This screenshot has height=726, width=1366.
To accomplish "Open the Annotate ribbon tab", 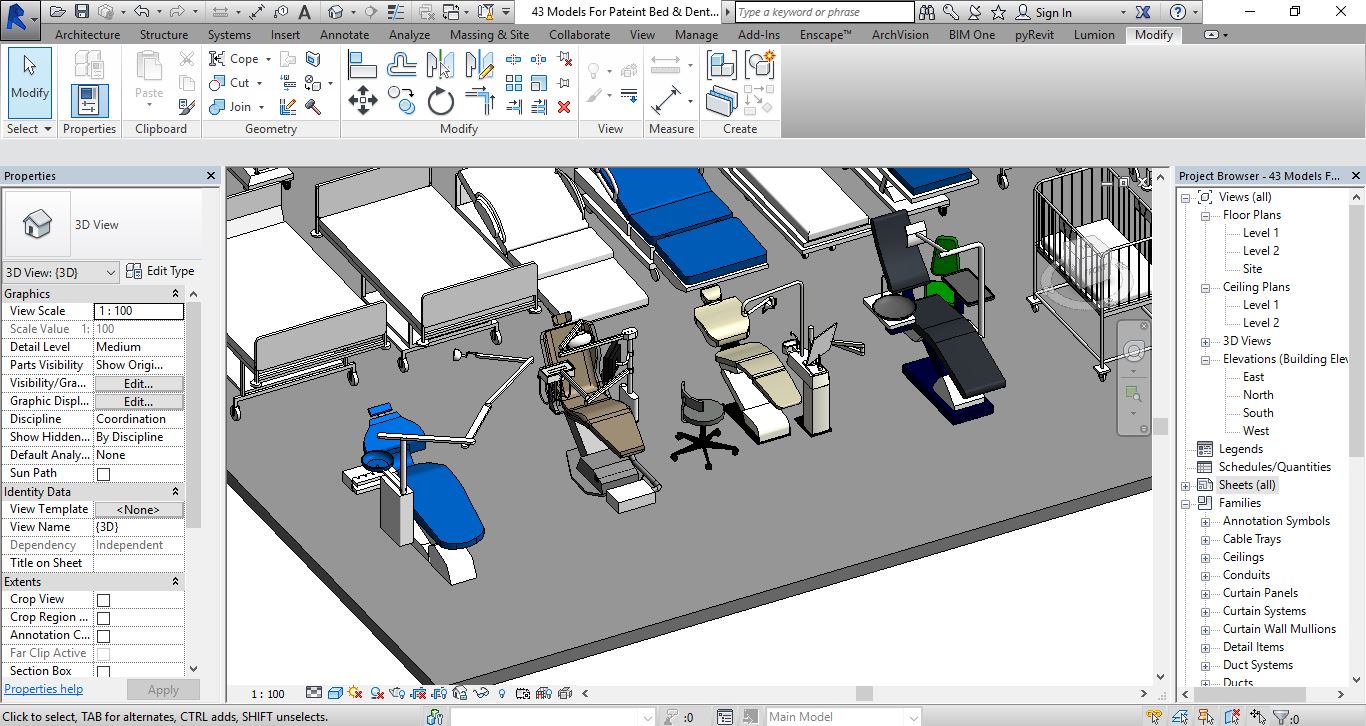I will pos(344,34).
